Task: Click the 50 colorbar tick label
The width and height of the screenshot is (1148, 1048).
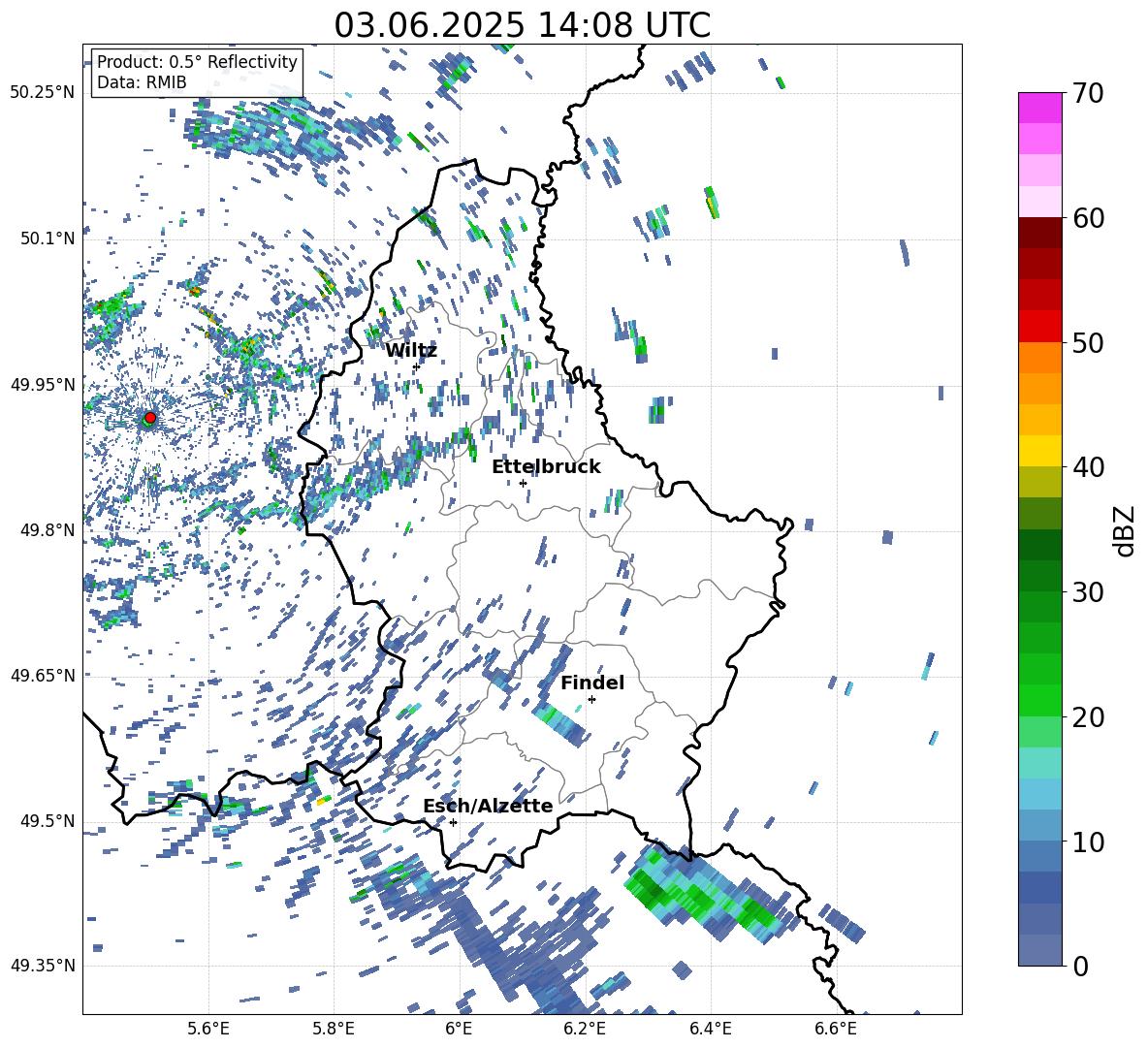Action: pyautogui.click(x=1088, y=342)
